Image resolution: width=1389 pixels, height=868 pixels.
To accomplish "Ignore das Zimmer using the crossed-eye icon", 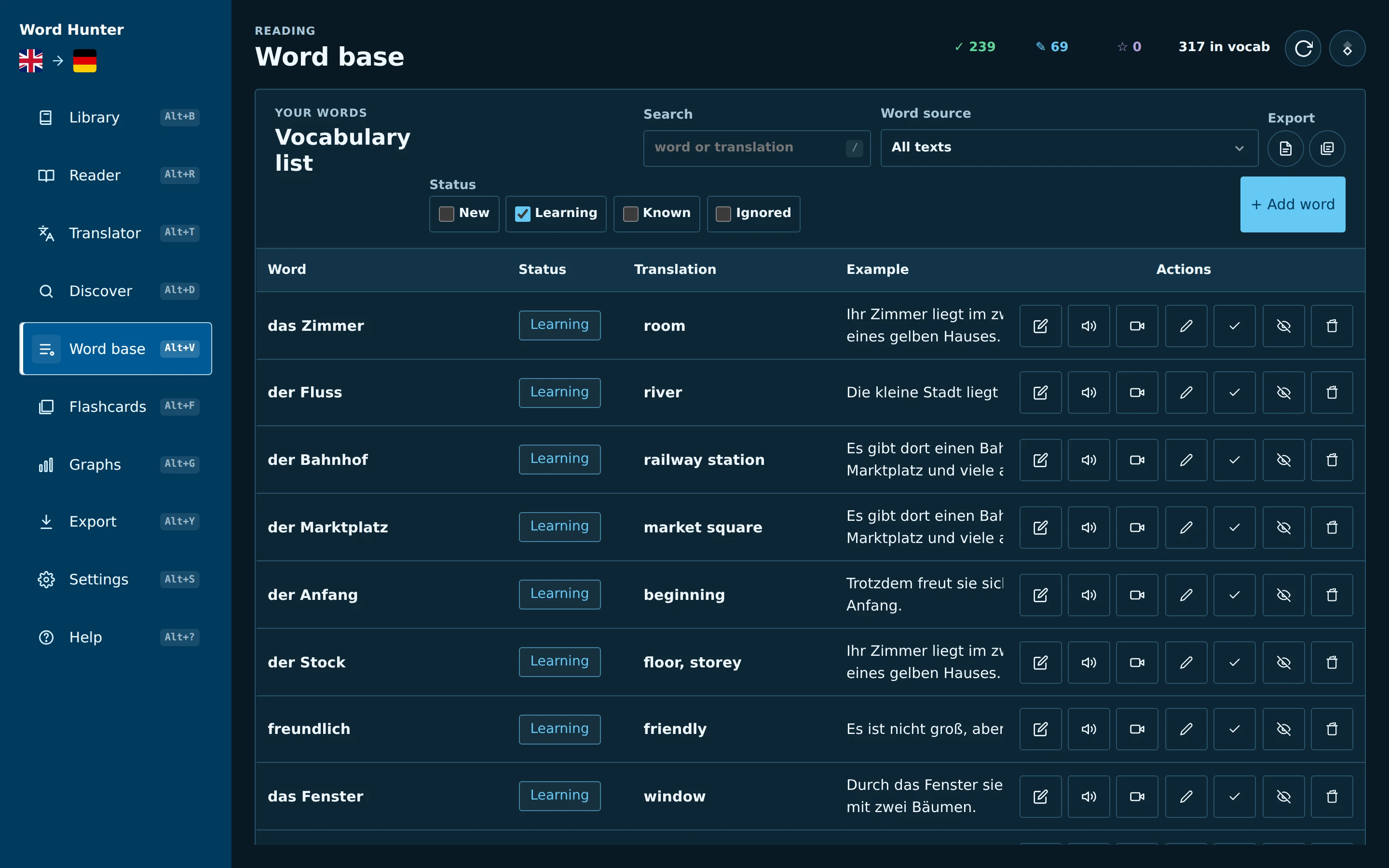I will (x=1283, y=326).
